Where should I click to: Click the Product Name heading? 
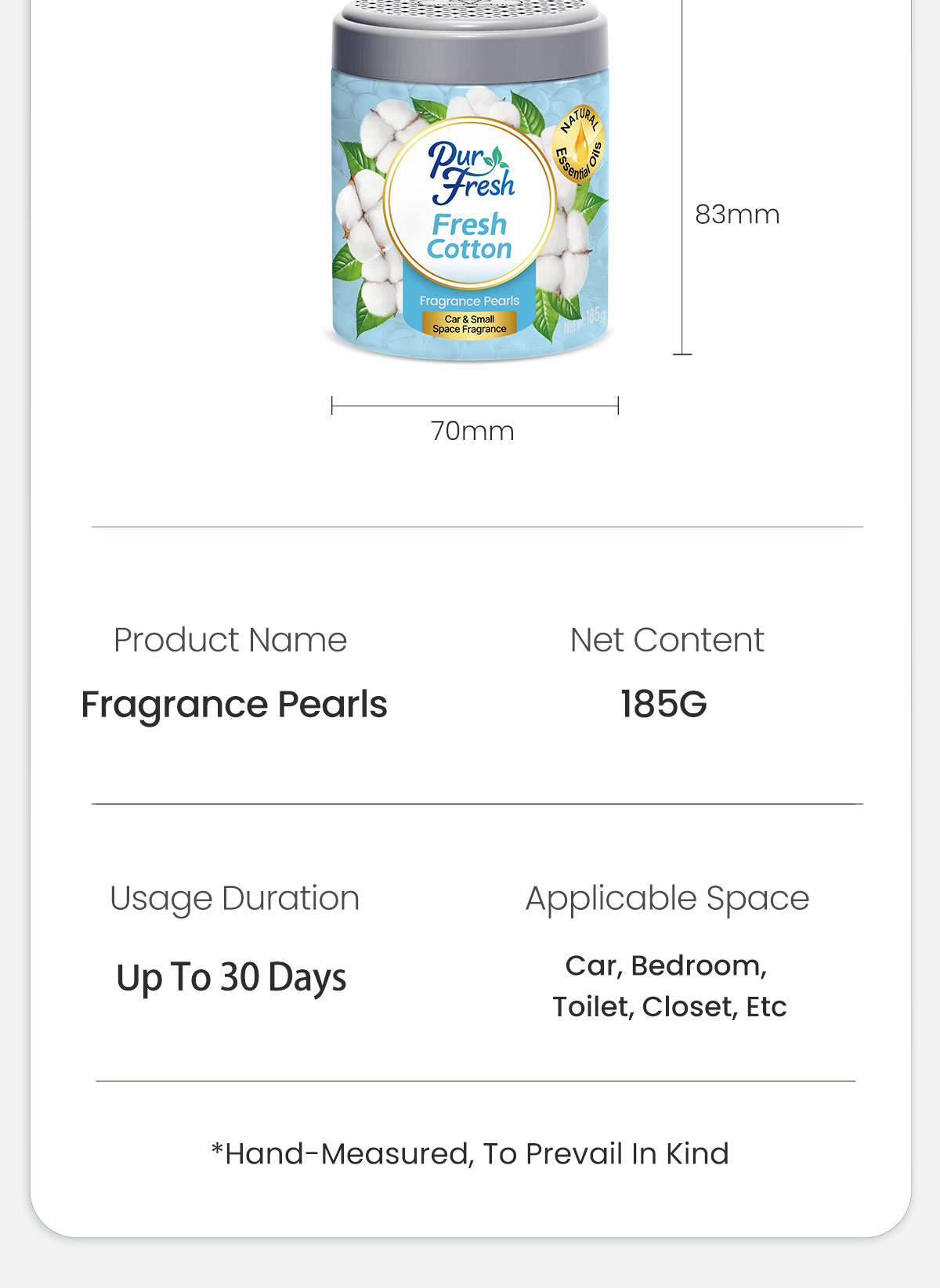pos(230,640)
